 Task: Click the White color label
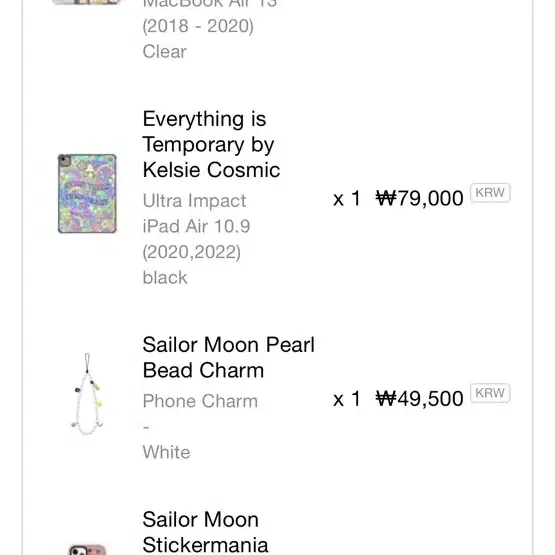(x=166, y=452)
